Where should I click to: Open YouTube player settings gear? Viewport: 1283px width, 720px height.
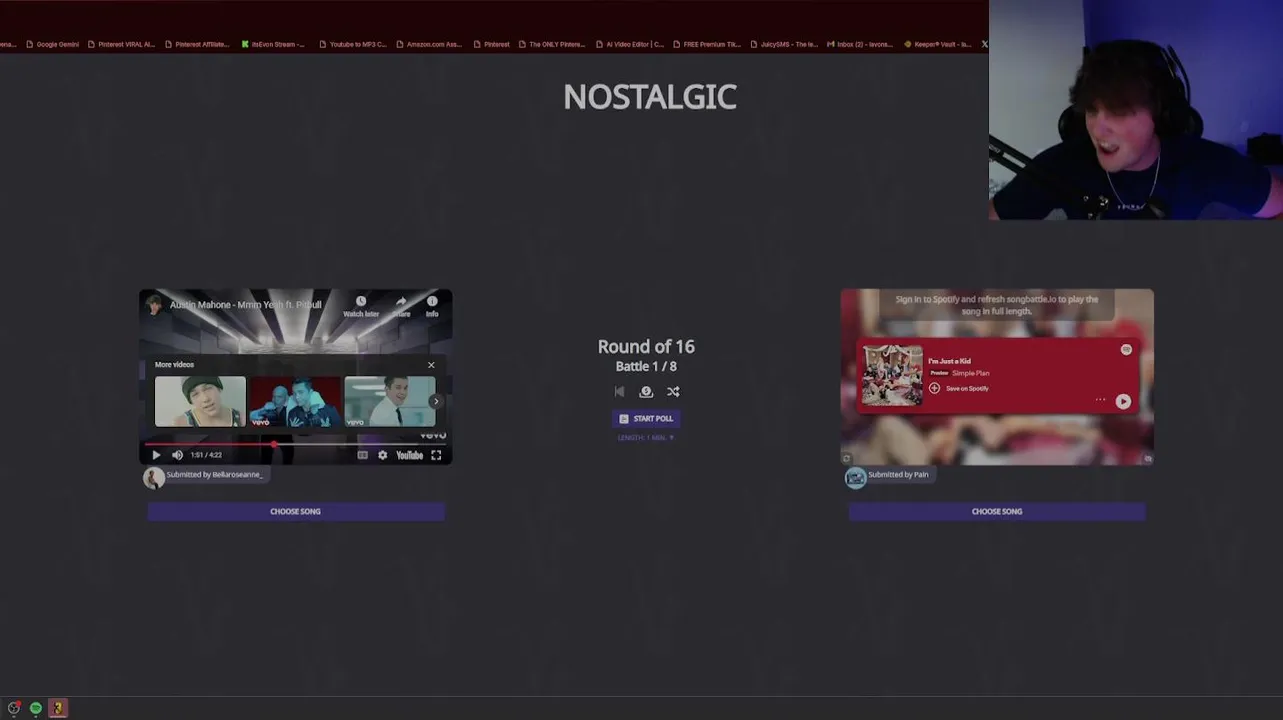tap(382, 455)
